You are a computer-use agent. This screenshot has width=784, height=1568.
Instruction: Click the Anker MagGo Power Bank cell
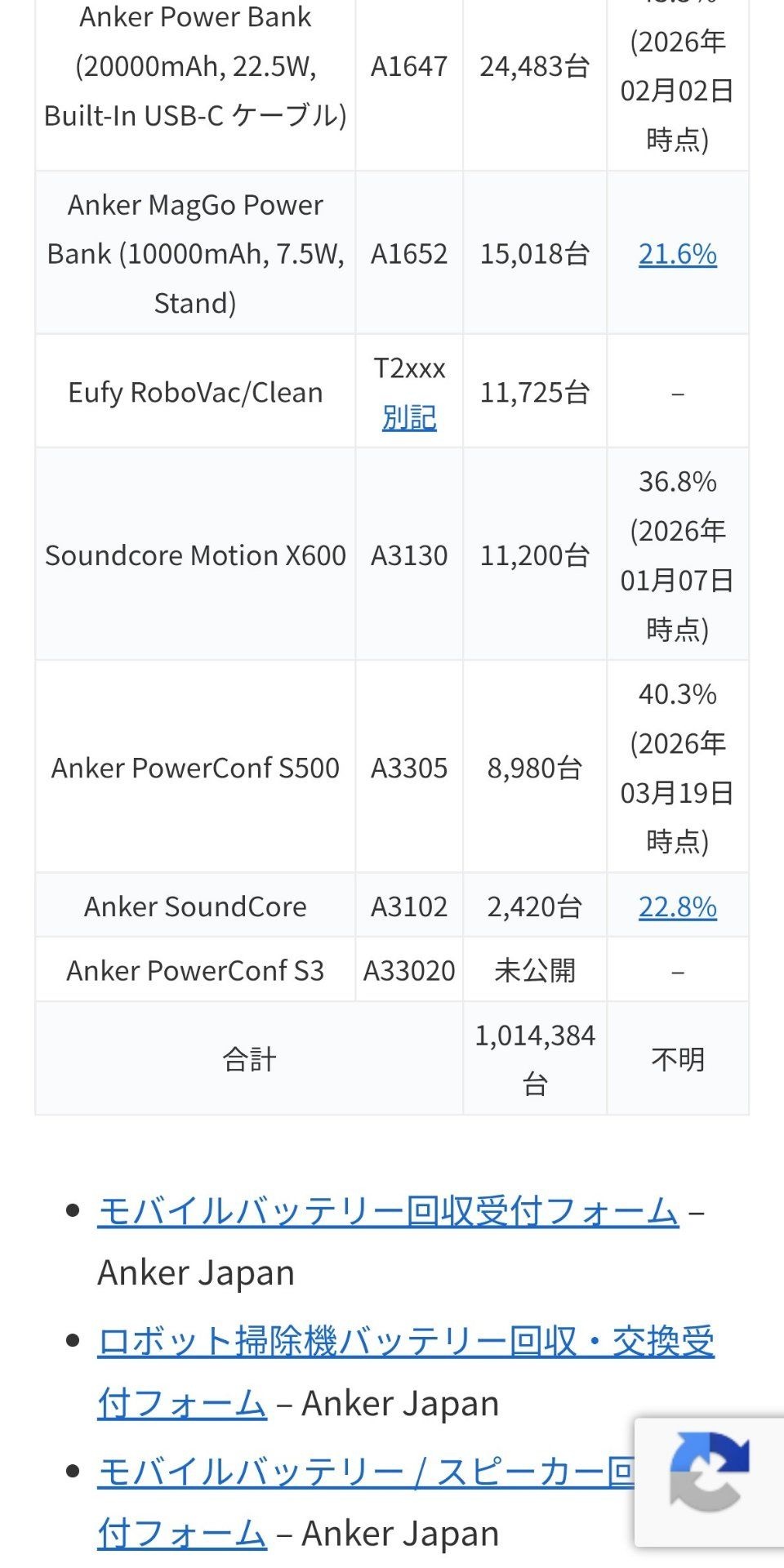coord(195,254)
